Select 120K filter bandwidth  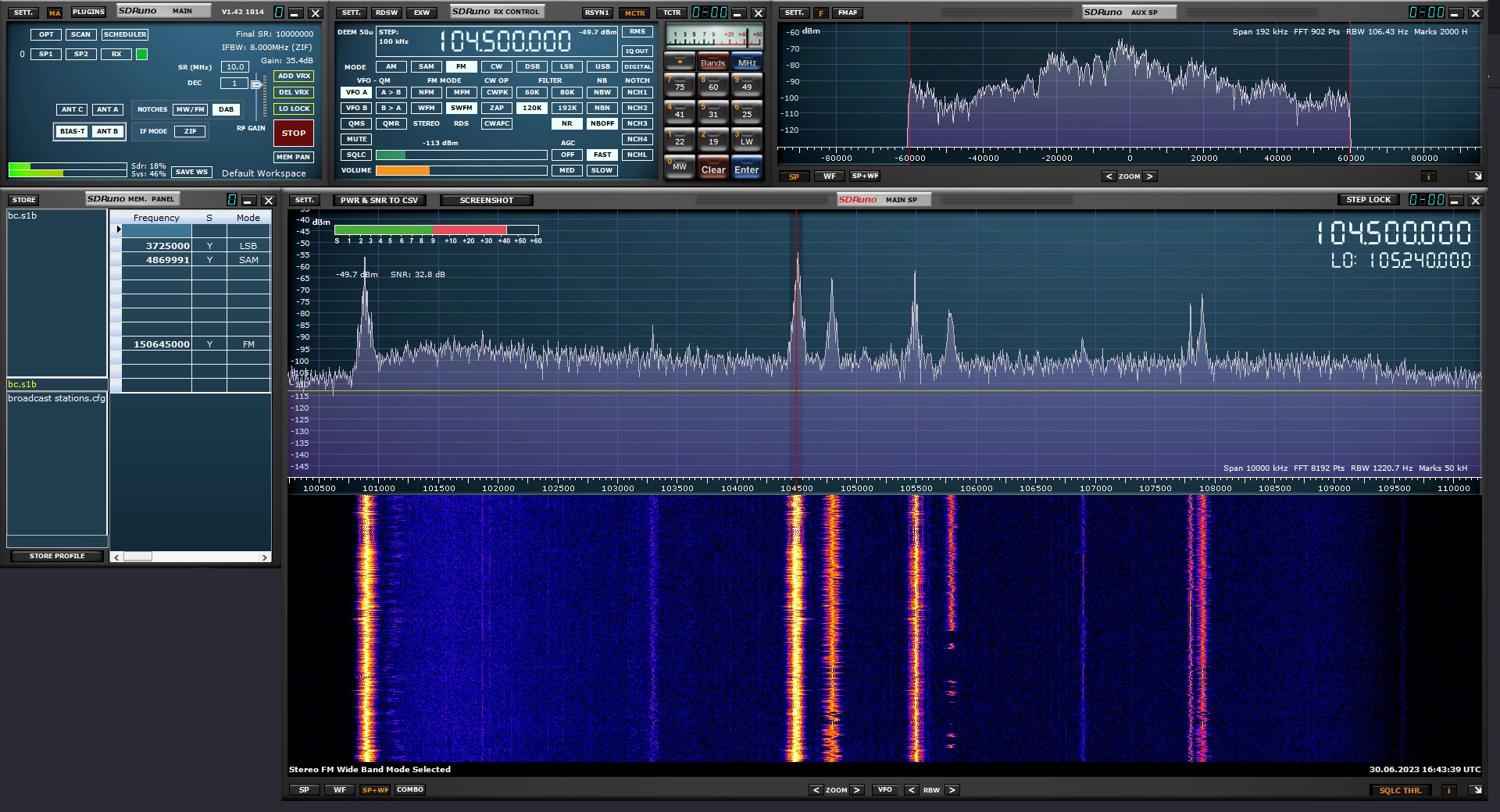pyautogui.click(x=532, y=109)
